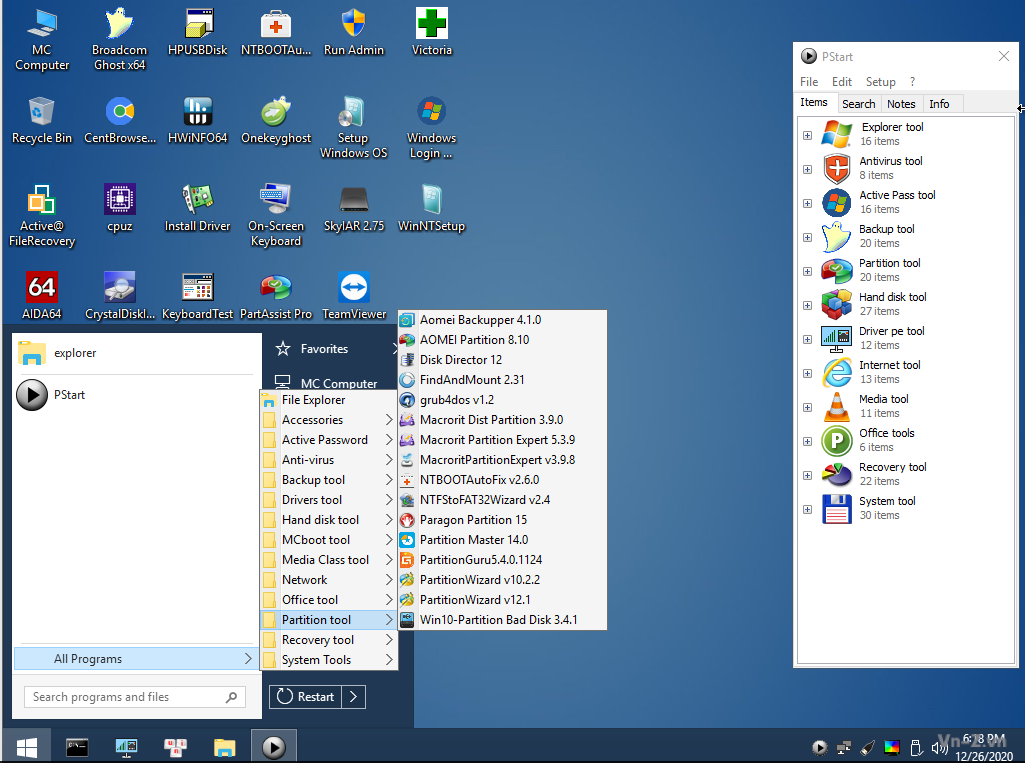Viewport: 1025px width, 763px height.
Task: Launch SkyIAR 2.75 desktop icon
Action: (x=354, y=208)
